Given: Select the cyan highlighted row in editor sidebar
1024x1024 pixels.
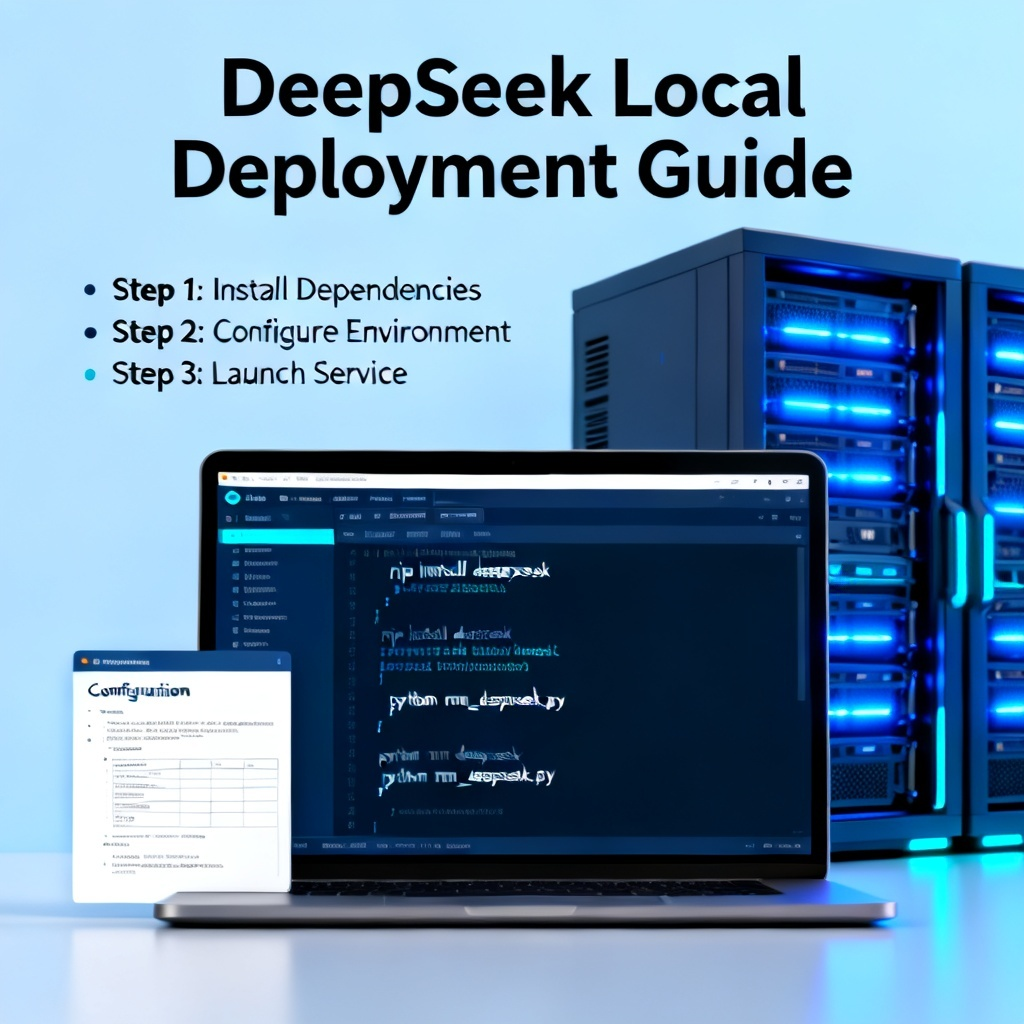Looking at the screenshot, I should point(277,536).
